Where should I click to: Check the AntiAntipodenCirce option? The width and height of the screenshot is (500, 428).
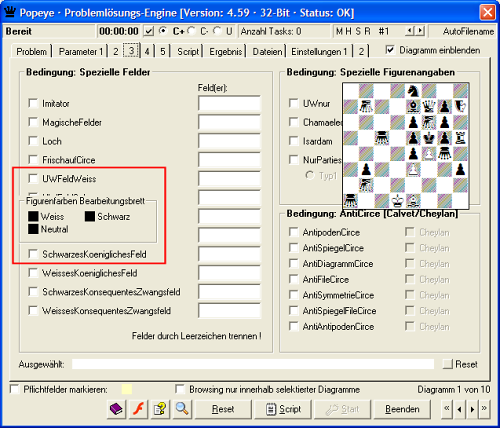[293, 326]
